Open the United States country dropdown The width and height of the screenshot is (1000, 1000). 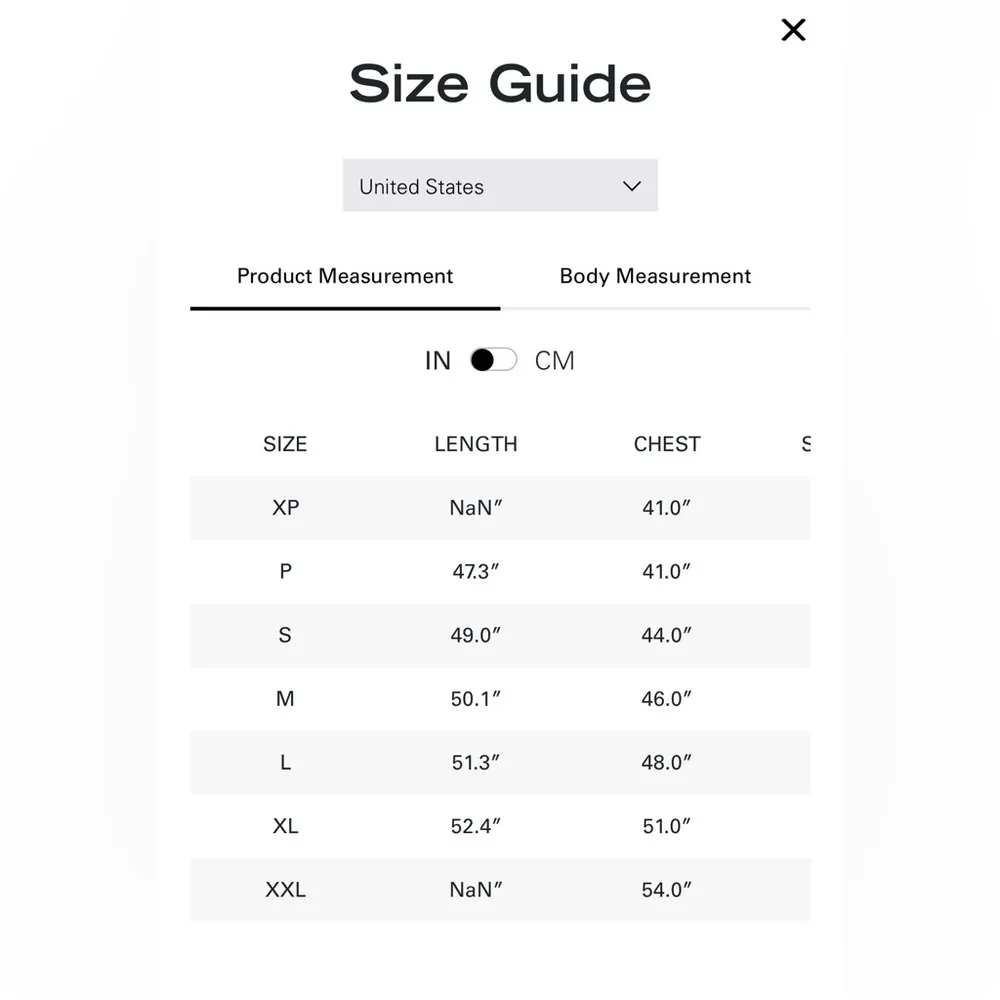[x=499, y=186]
